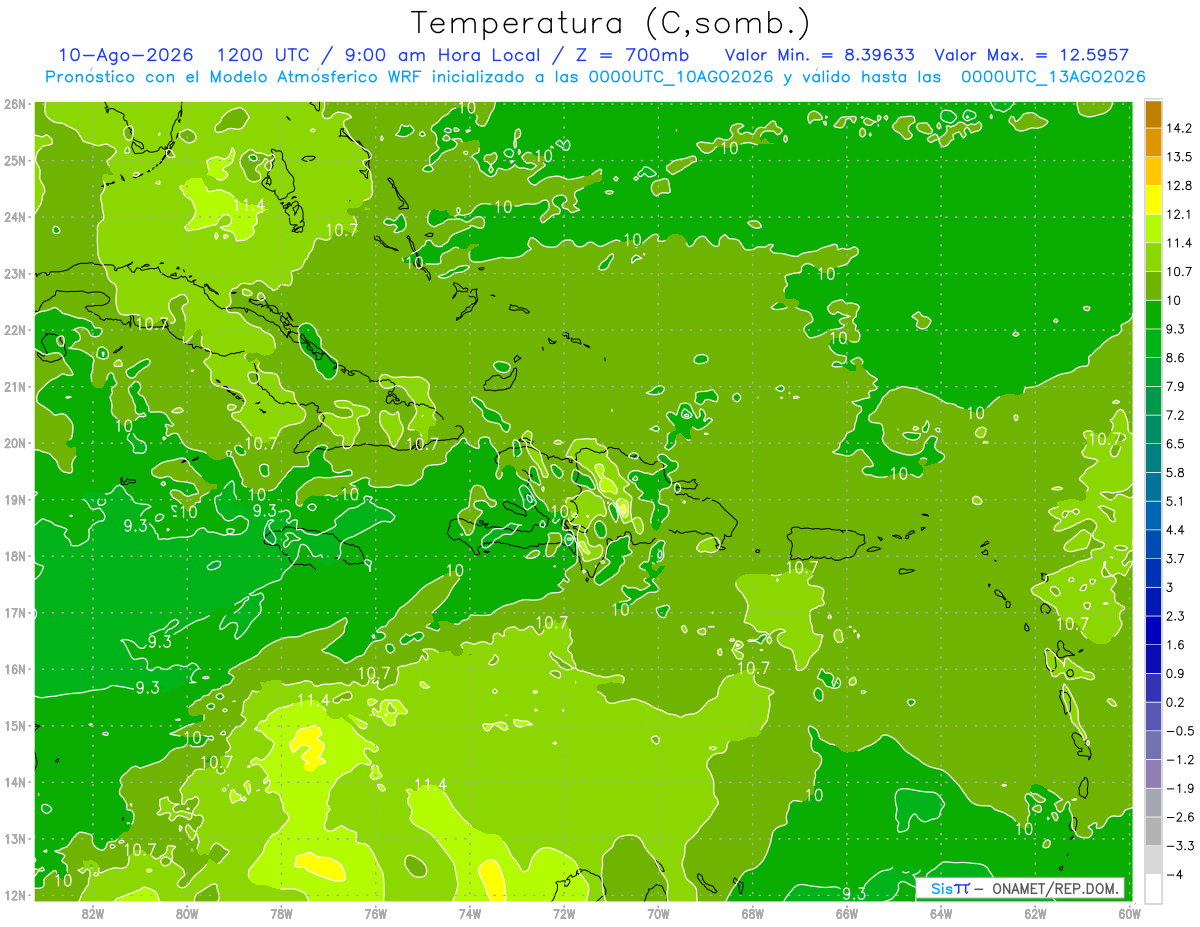Screen dimensions: 1200x927
Task: Click the orange swatch between 13.5 and 14.2
Action: click(x=1153, y=142)
